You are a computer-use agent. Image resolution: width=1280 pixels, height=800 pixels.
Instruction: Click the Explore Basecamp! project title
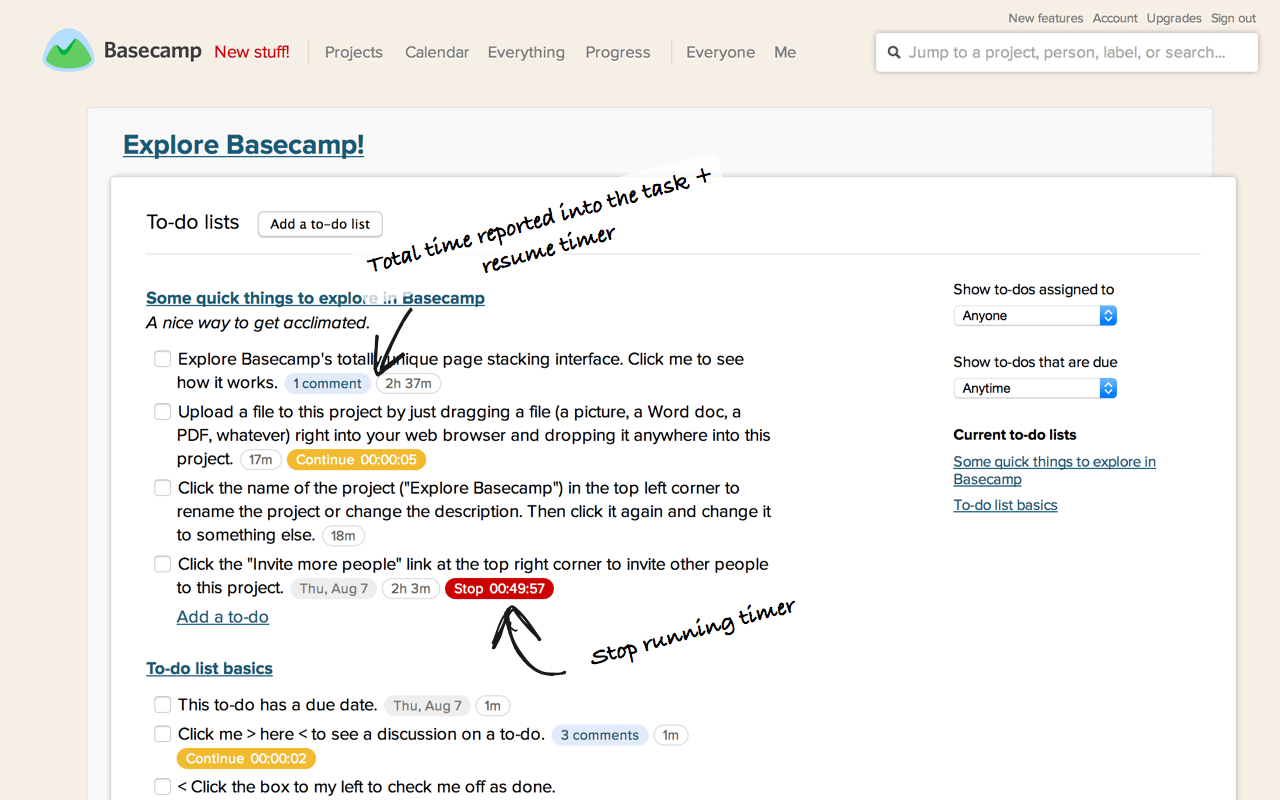[243, 145]
